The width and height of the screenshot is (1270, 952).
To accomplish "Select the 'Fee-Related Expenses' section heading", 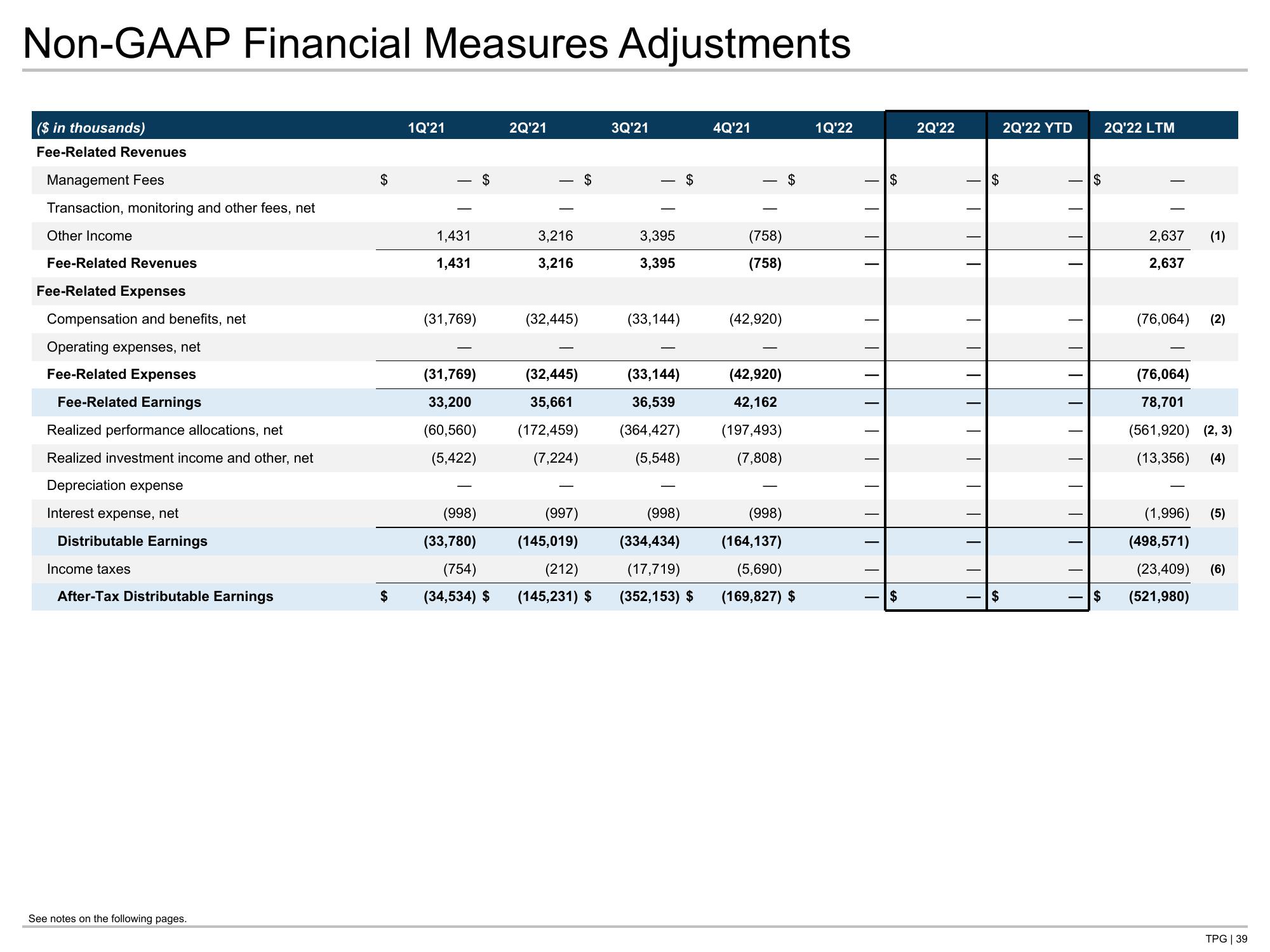I will click(111, 291).
